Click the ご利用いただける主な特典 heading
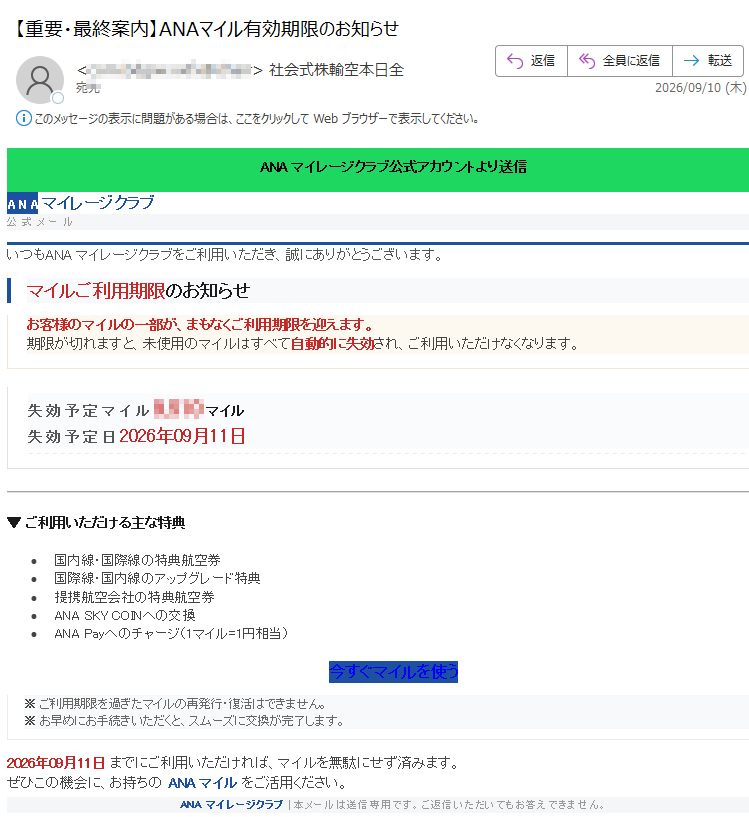Image resolution: width=749 pixels, height=817 pixels. pyautogui.click(x=97, y=522)
